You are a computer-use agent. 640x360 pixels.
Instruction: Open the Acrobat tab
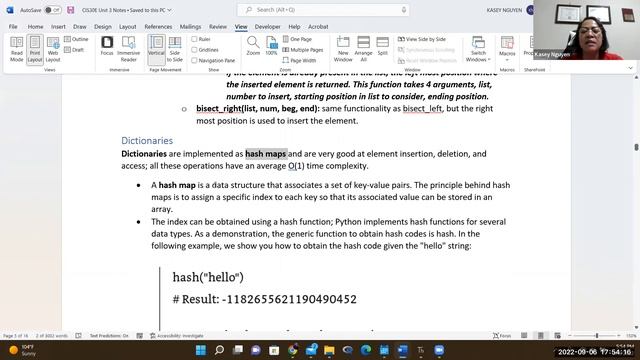click(x=318, y=27)
